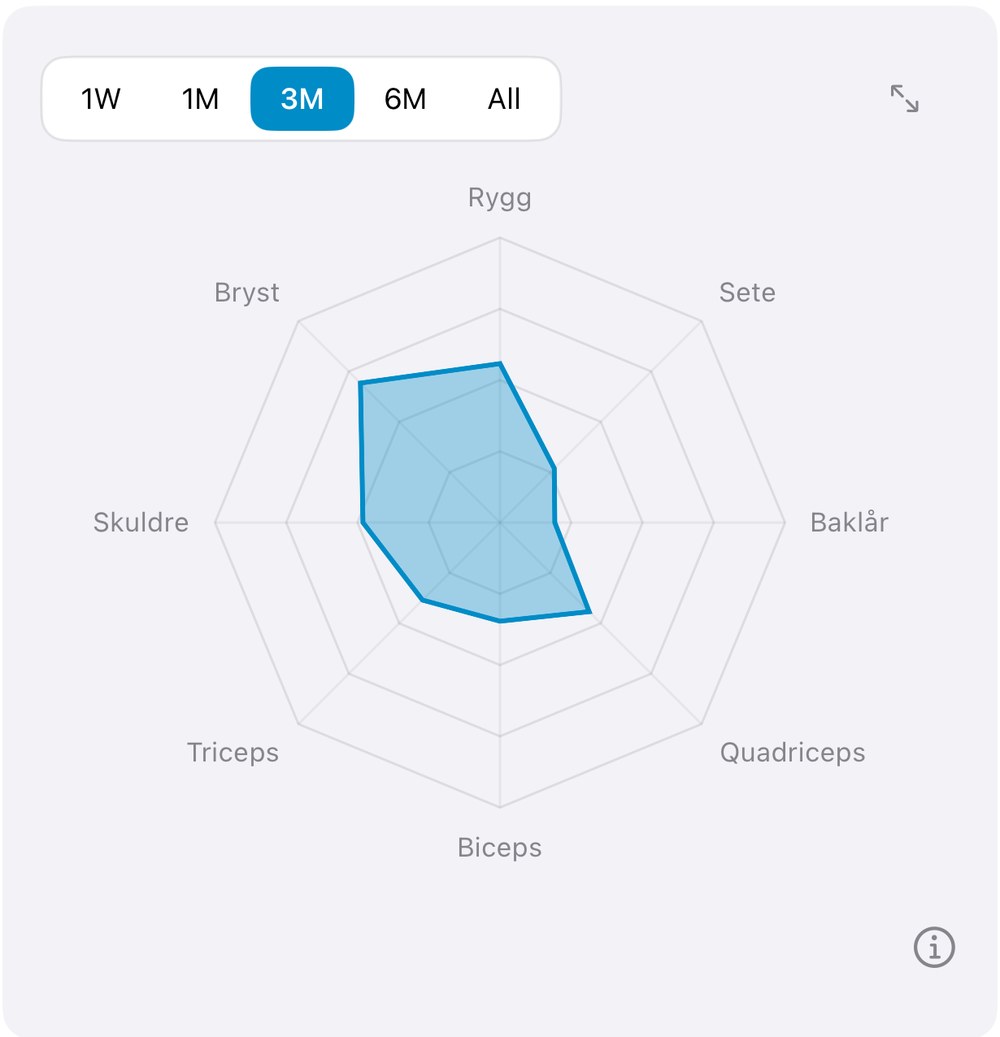Switch to 6M time range

tap(405, 99)
